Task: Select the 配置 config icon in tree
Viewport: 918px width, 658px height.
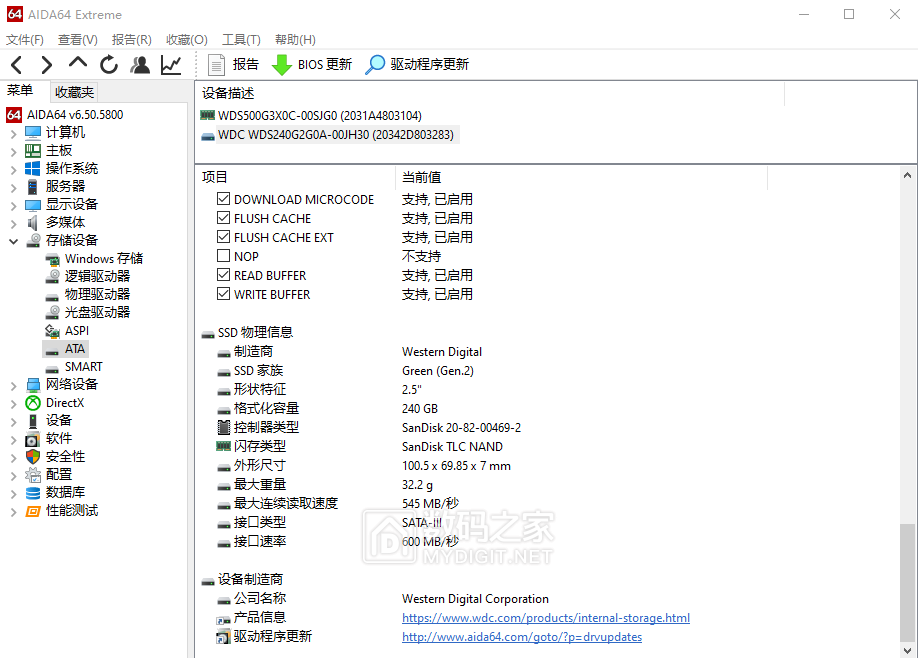Action: click(x=33, y=475)
